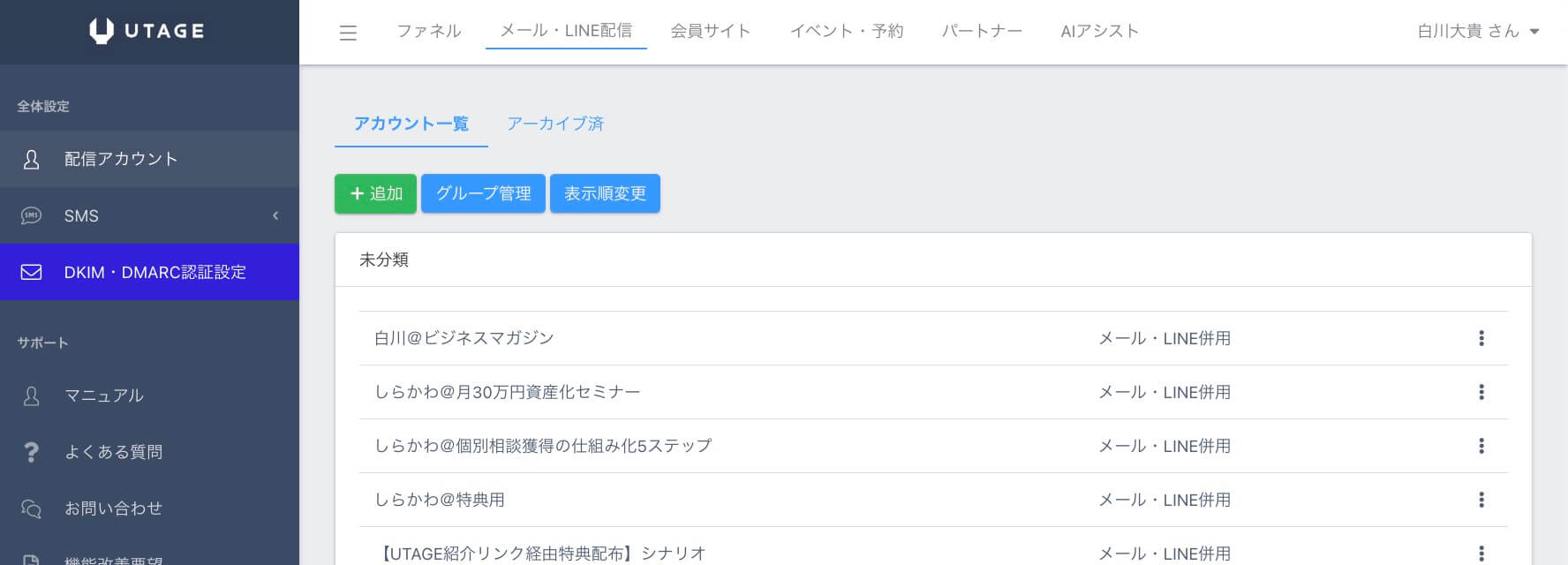Click the SMS speech bubble icon

click(x=31, y=215)
